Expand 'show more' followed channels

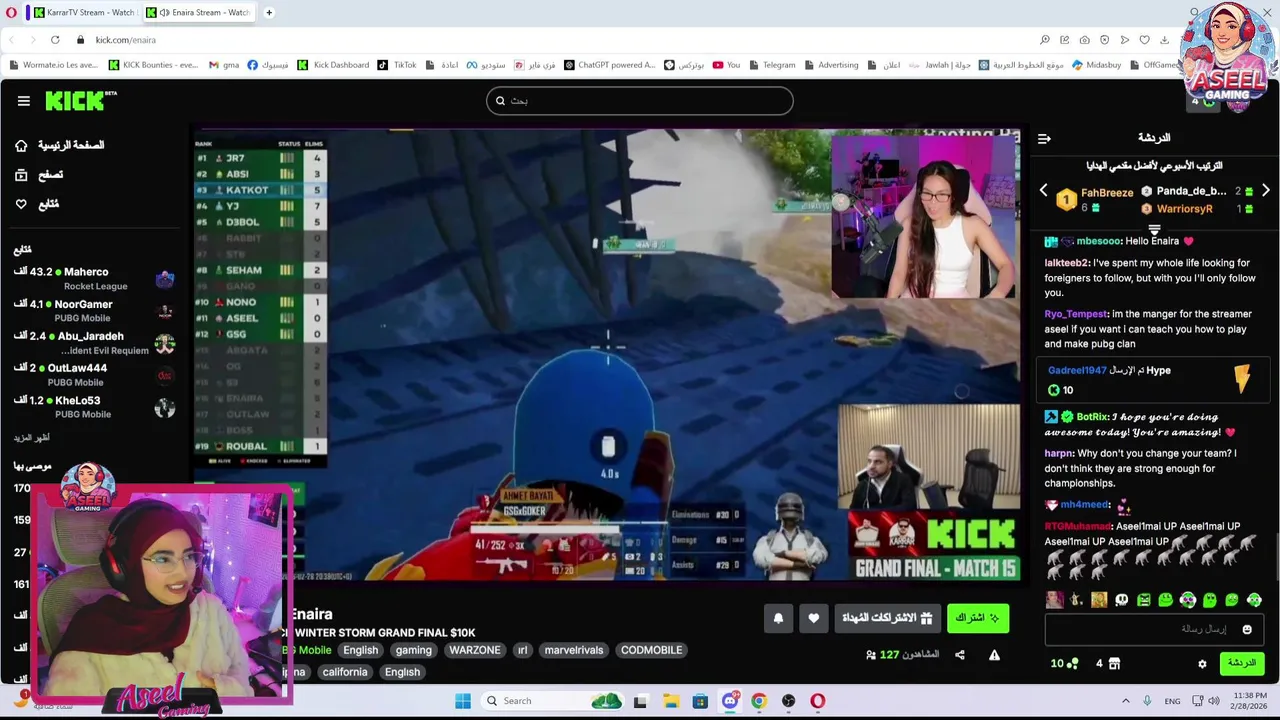[x=31, y=438]
